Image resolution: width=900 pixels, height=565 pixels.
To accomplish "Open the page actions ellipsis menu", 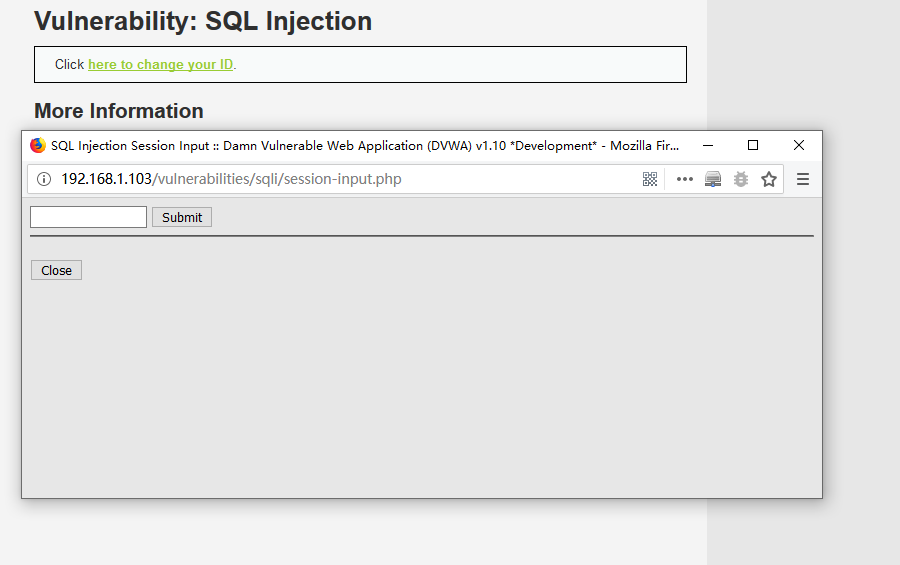I will 685,180.
